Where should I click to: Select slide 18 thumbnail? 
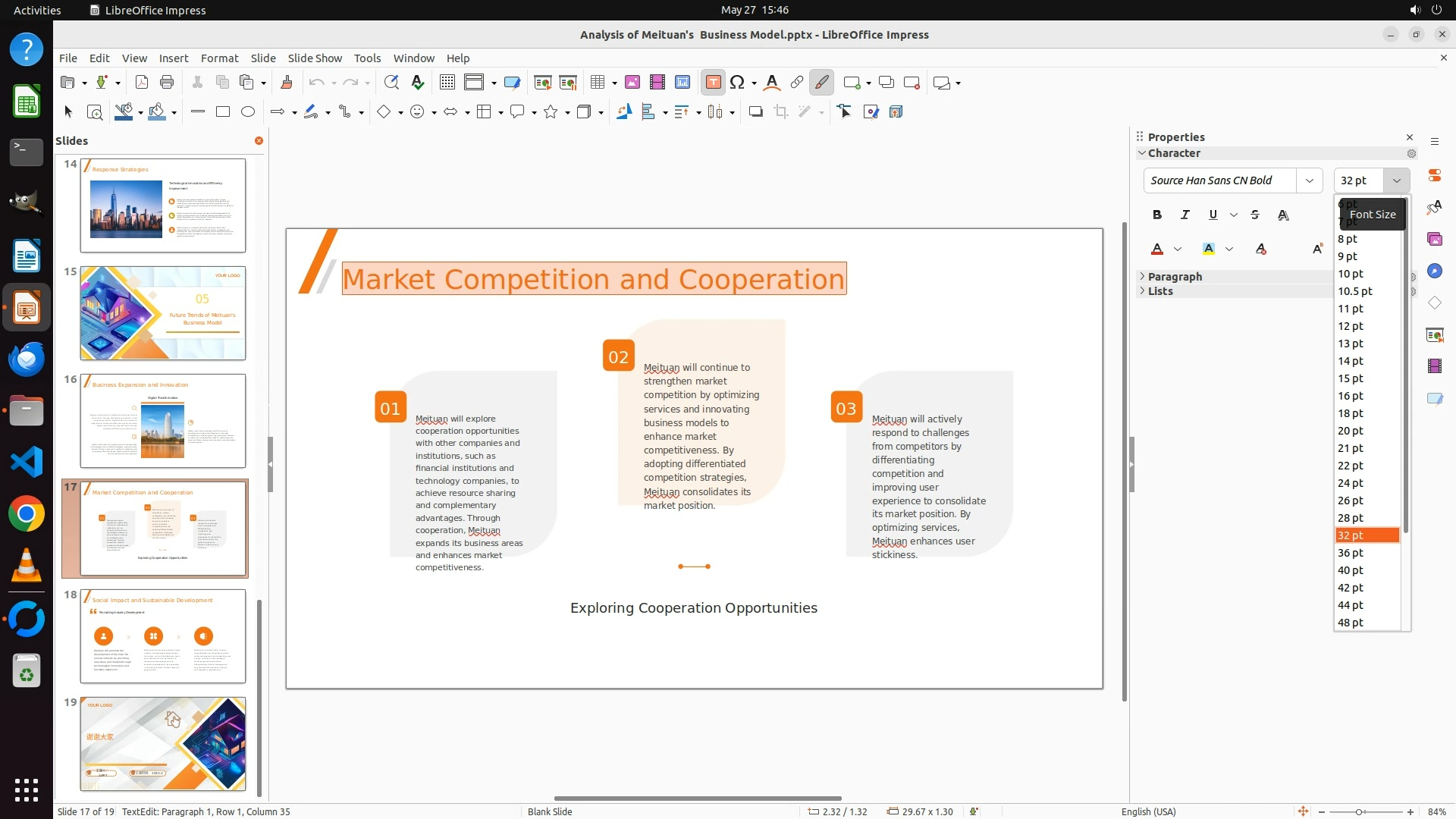[163, 636]
